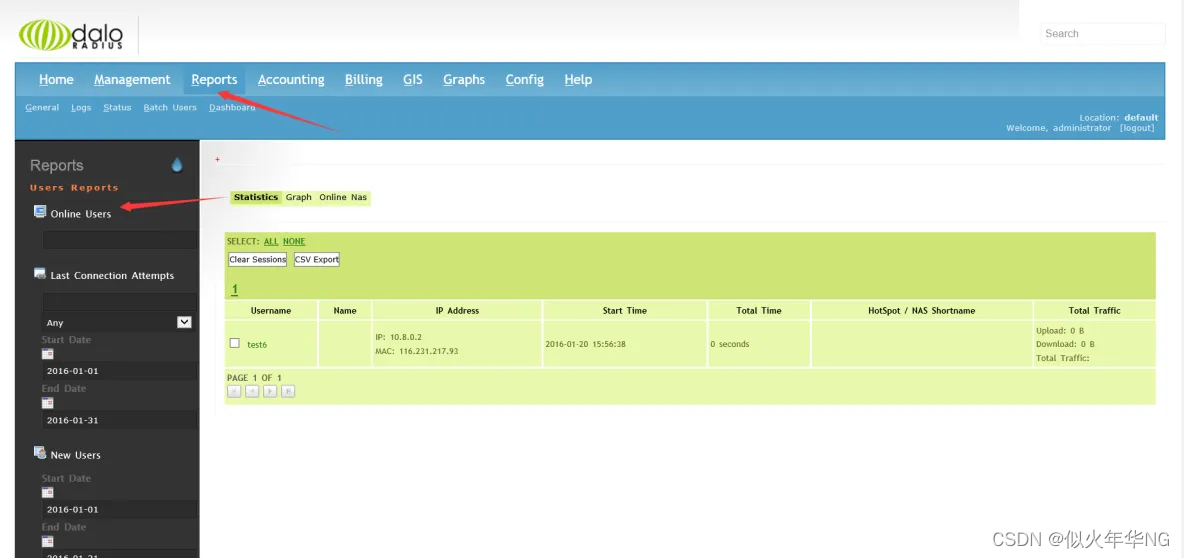Open the Reports menu
The height and width of the screenshot is (558, 1184).
pyautogui.click(x=214, y=79)
